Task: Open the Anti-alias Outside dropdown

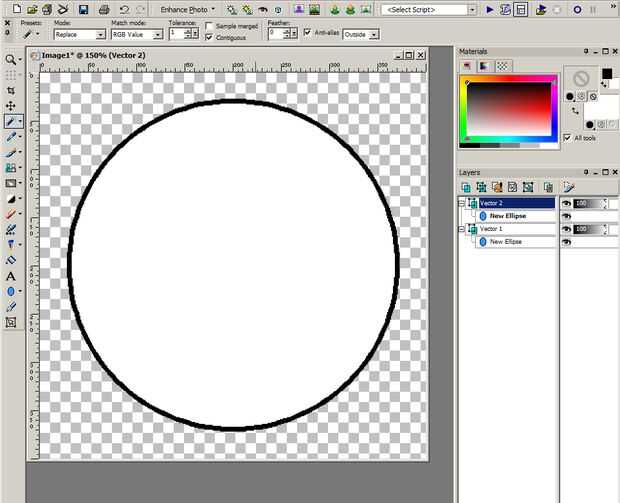Action: (x=374, y=35)
